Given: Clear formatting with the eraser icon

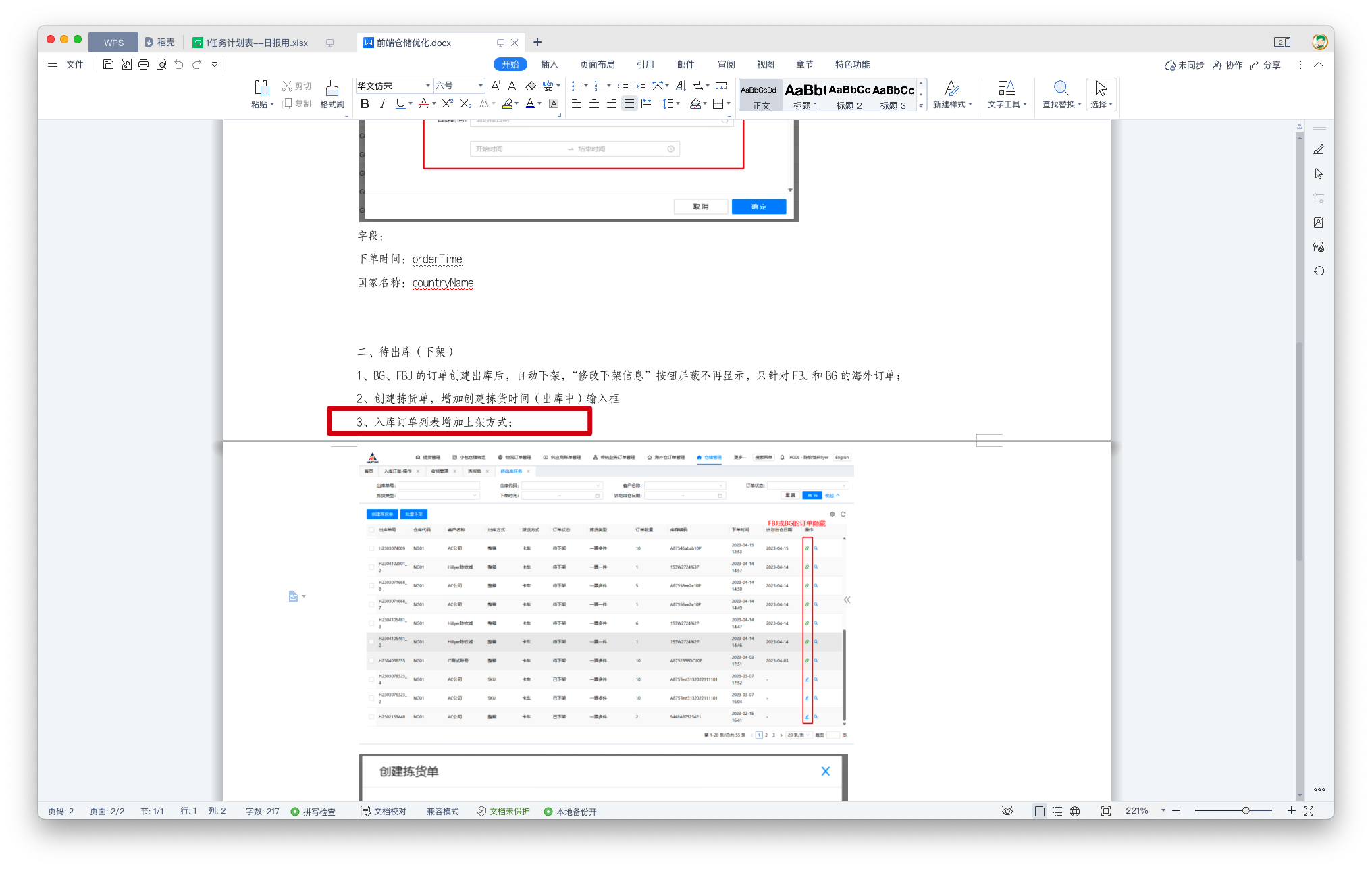Looking at the screenshot, I should (531, 86).
